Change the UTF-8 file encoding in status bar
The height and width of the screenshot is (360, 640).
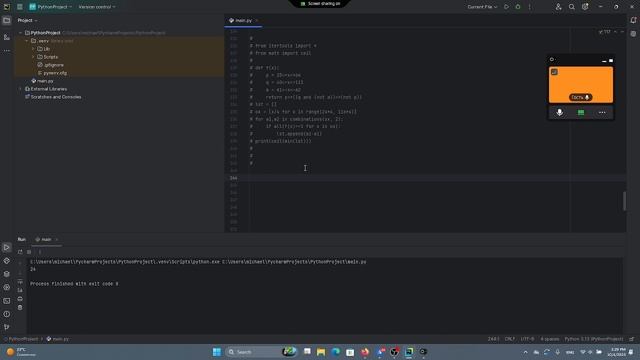(x=527, y=339)
